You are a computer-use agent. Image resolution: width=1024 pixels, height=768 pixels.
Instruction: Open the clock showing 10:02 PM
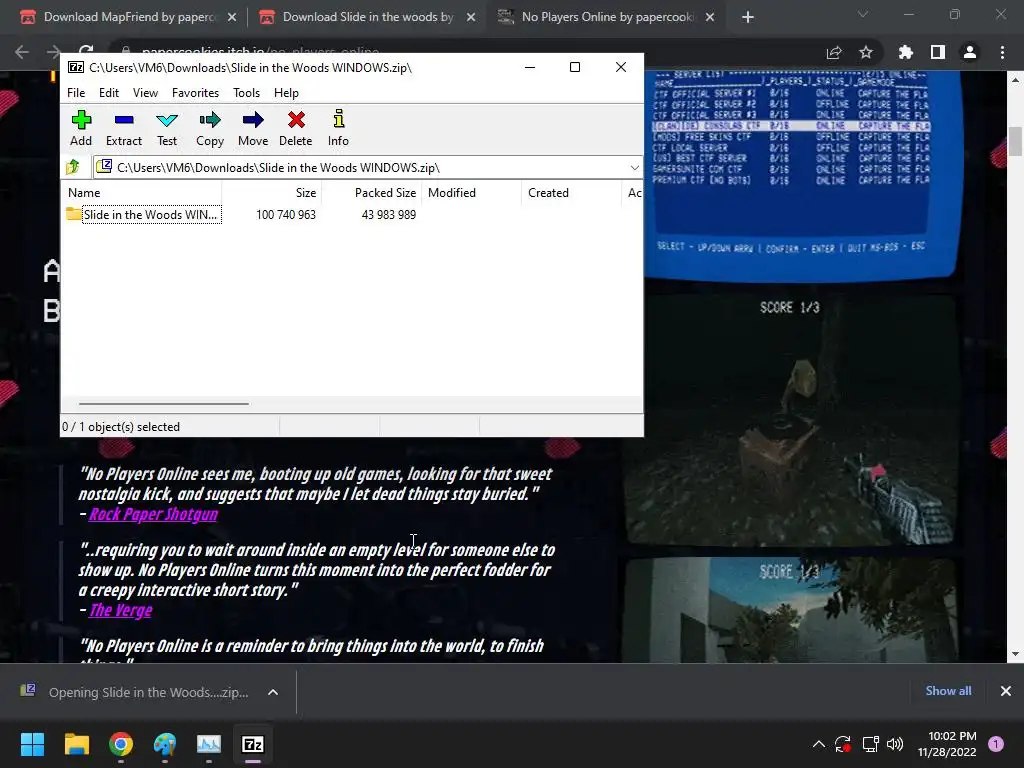946,744
